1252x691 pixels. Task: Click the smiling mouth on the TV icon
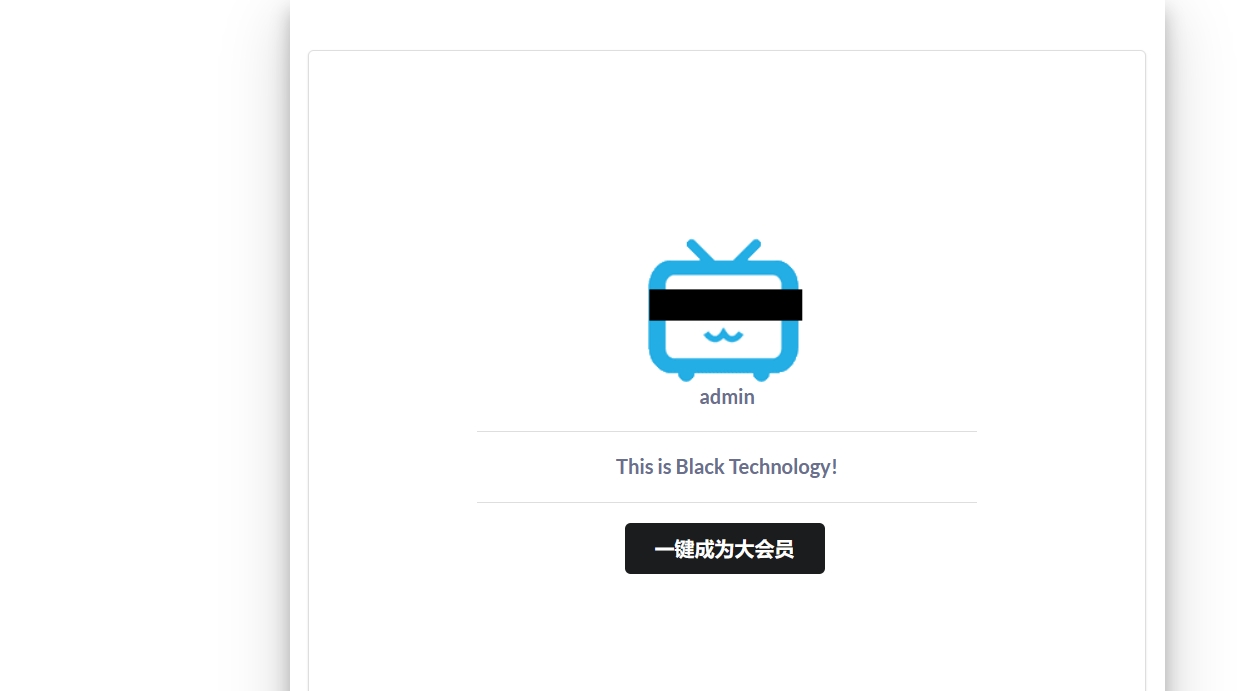click(x=725, y=336)
